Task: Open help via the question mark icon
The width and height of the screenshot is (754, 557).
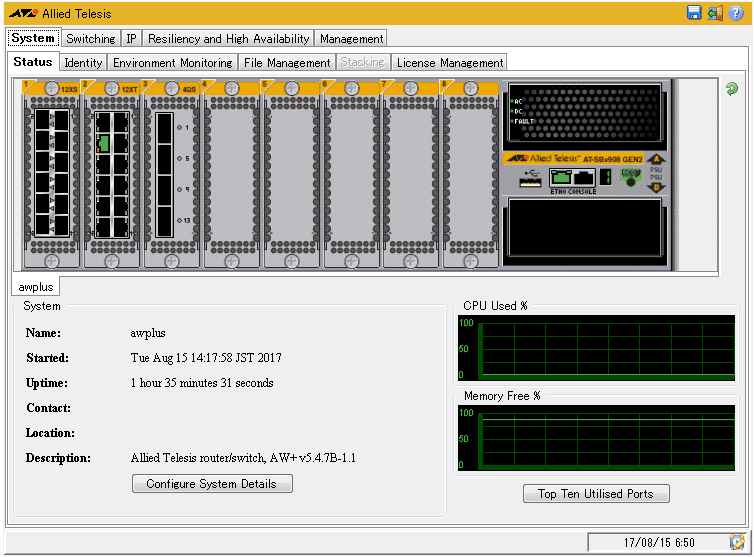Action: tap(736, 13)
